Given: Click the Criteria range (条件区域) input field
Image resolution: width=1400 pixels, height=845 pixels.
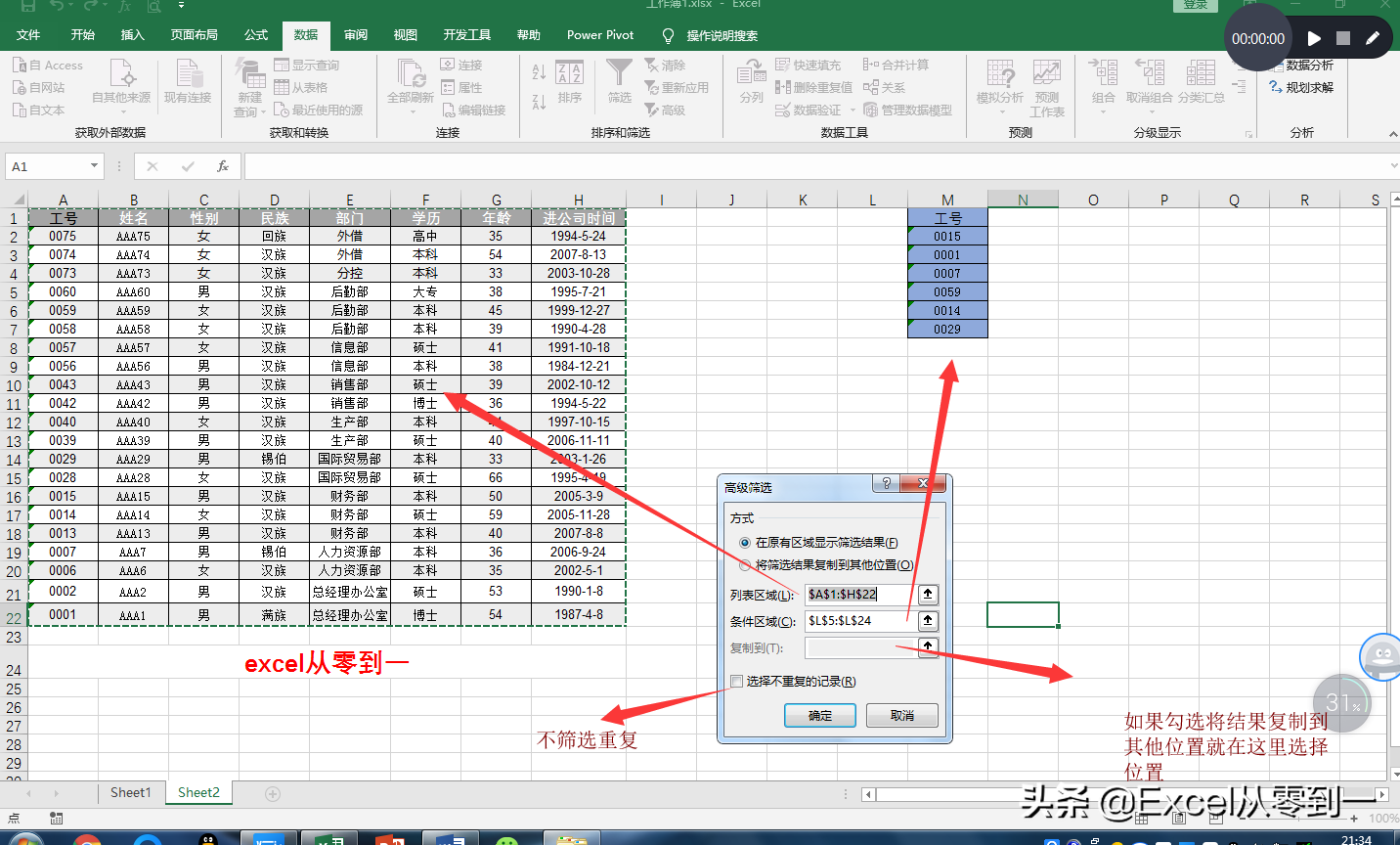Looking at the screenshot, I should [x=860, y=621].
